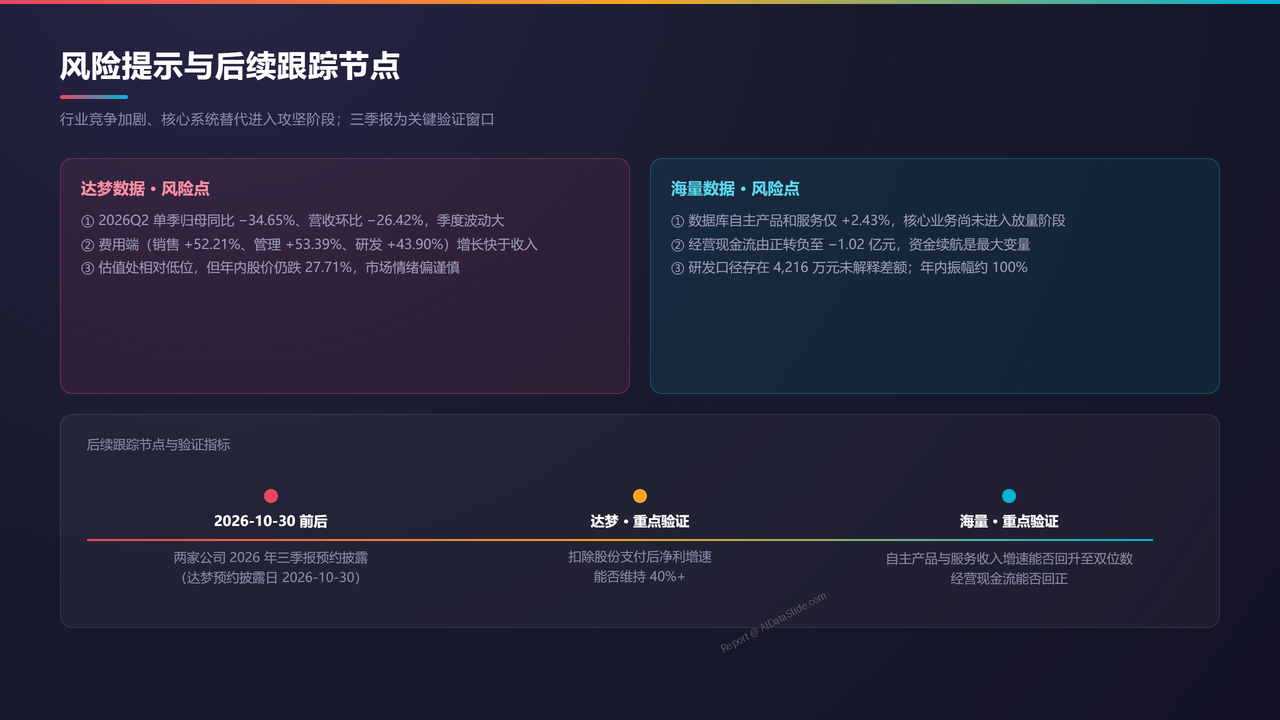Click the text （达梦预约披露日 2026-10-30）

click(271, 577)
